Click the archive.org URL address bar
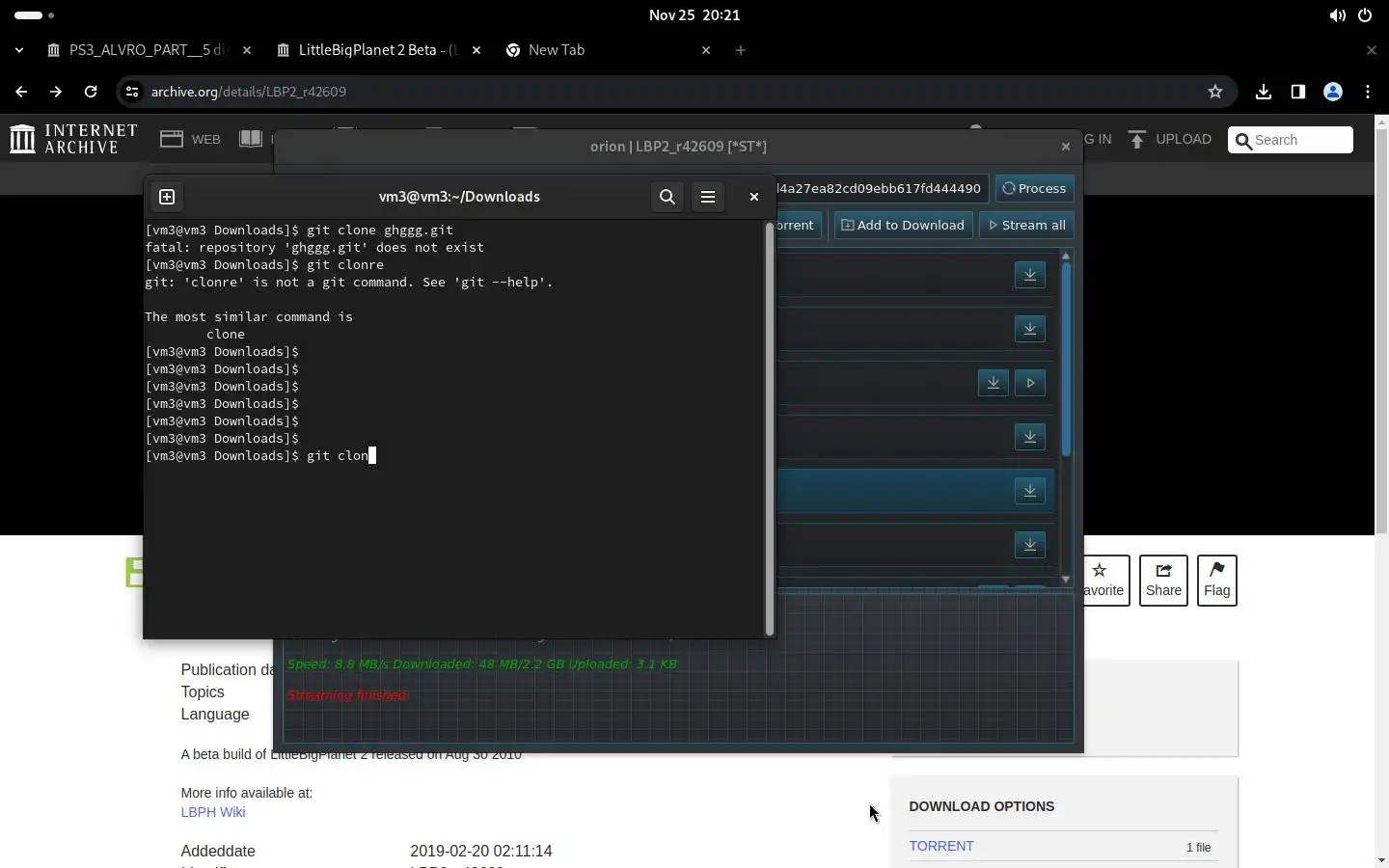 (675, 92)
